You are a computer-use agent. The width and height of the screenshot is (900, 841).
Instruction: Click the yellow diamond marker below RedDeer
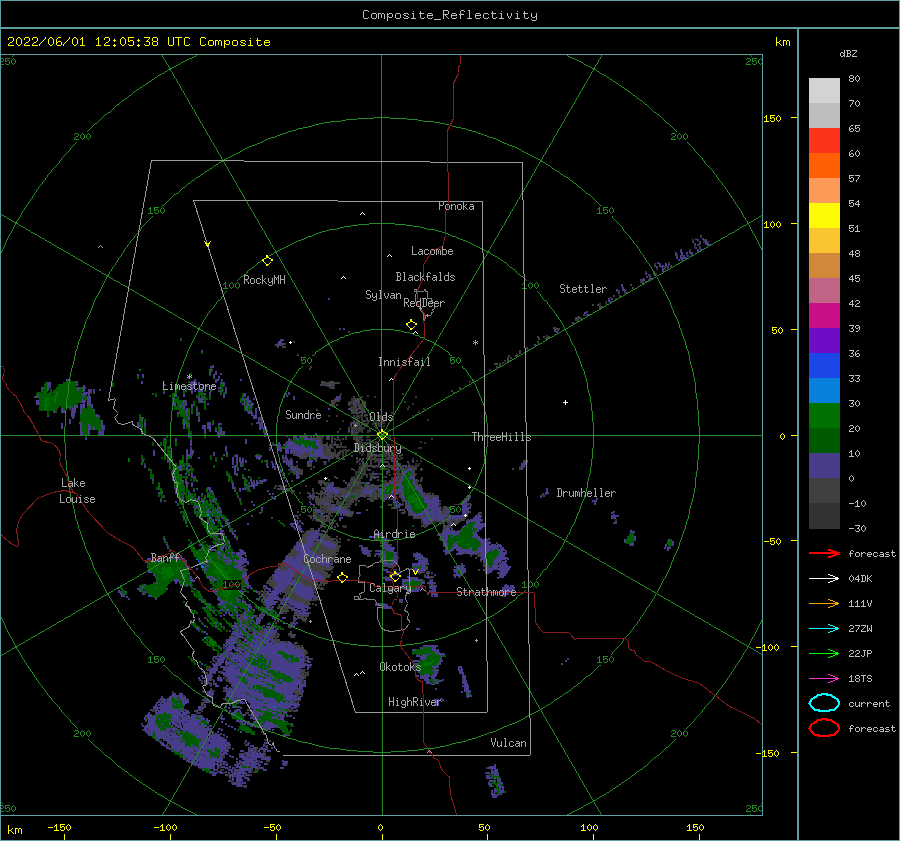[x=412, y=325]
